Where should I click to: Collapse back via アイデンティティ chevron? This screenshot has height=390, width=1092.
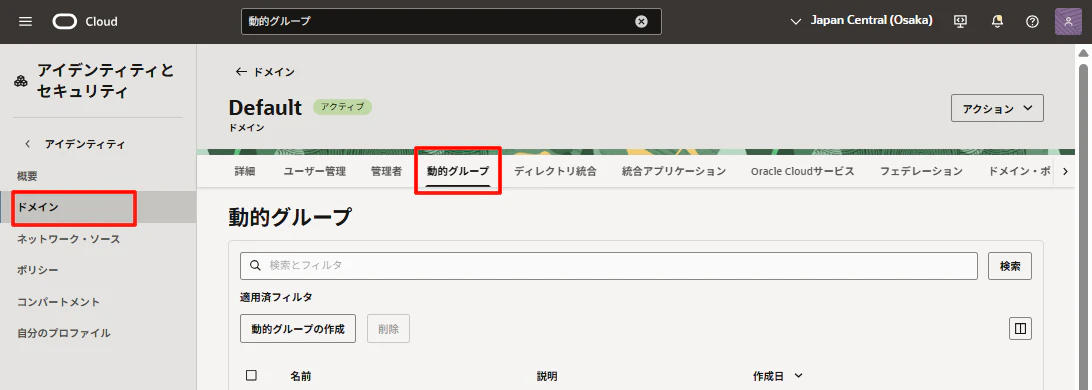27,144
